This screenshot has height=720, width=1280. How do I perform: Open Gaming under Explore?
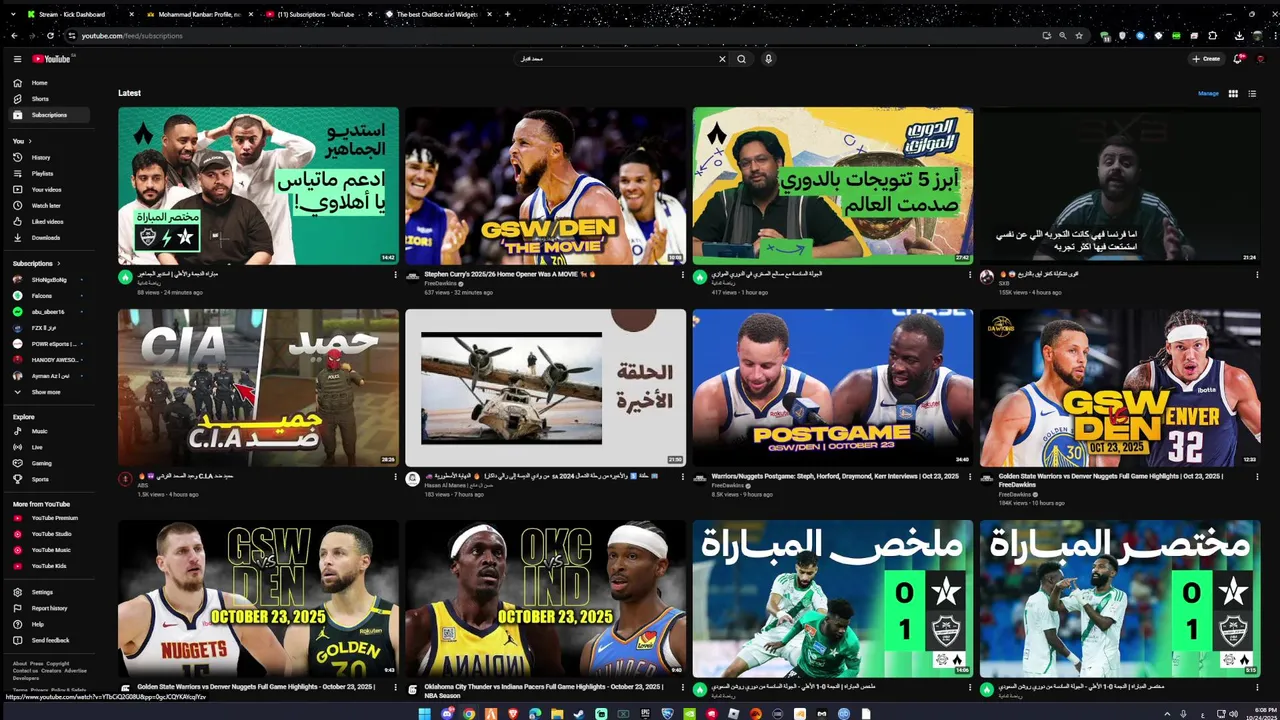point(50,463)
